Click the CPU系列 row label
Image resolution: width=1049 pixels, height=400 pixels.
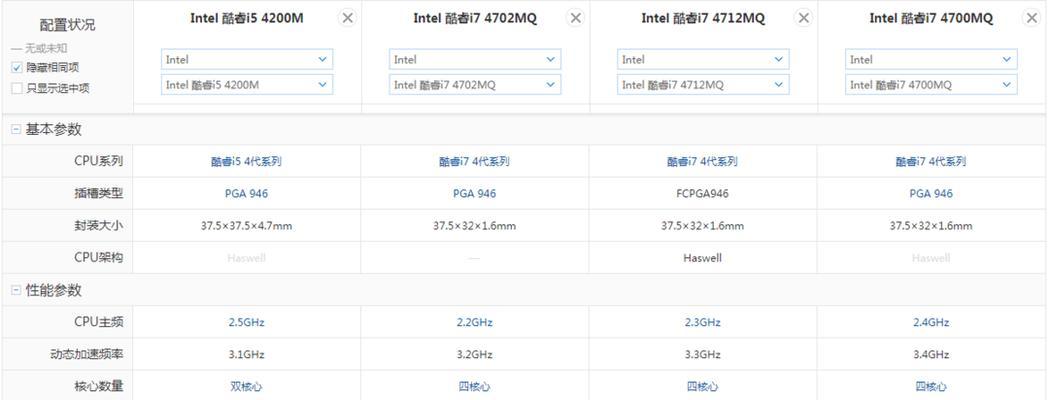(98, 161)
